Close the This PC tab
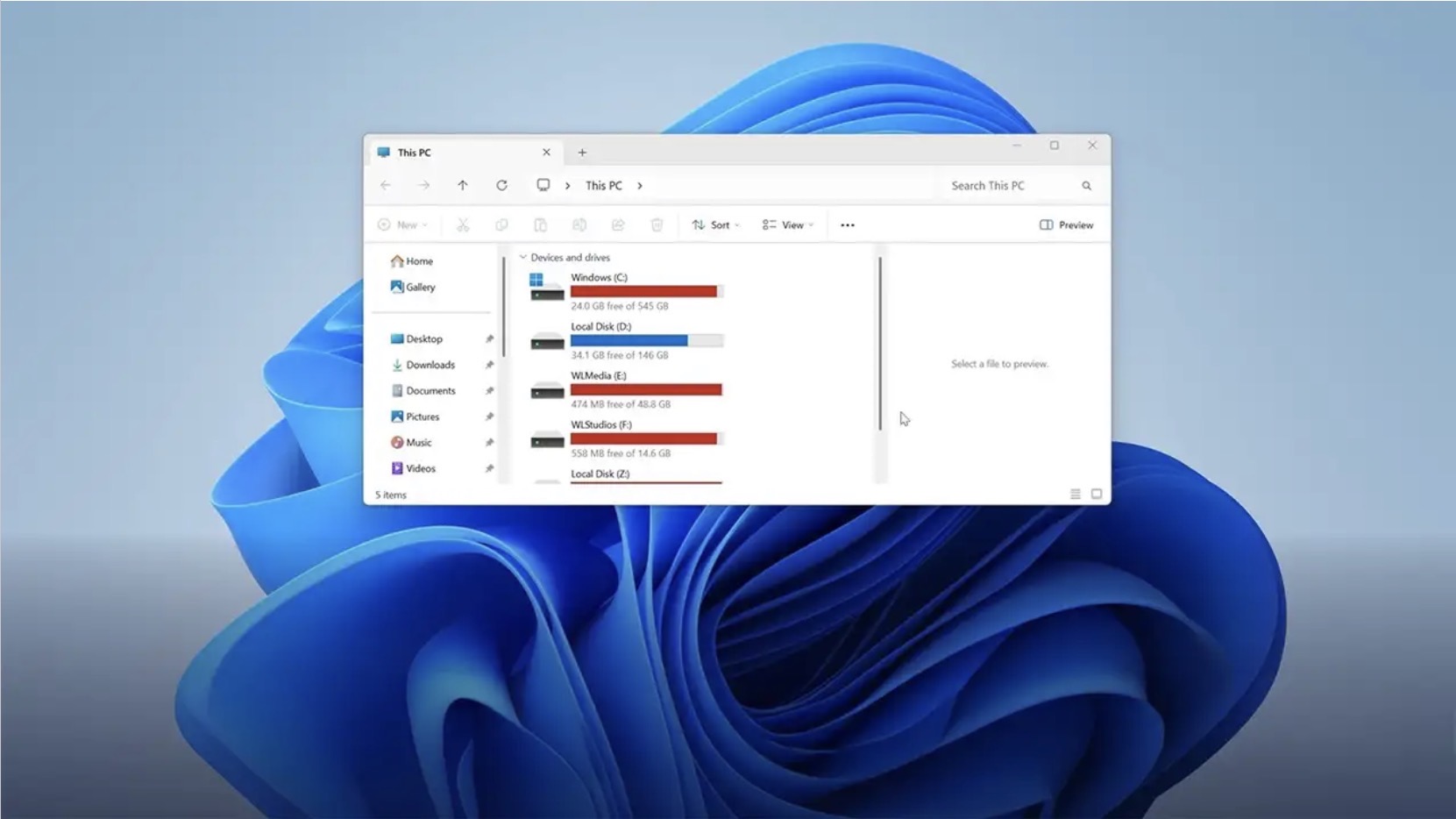The height and width of the screenshot is (819, 1456). tap(546, 153)
